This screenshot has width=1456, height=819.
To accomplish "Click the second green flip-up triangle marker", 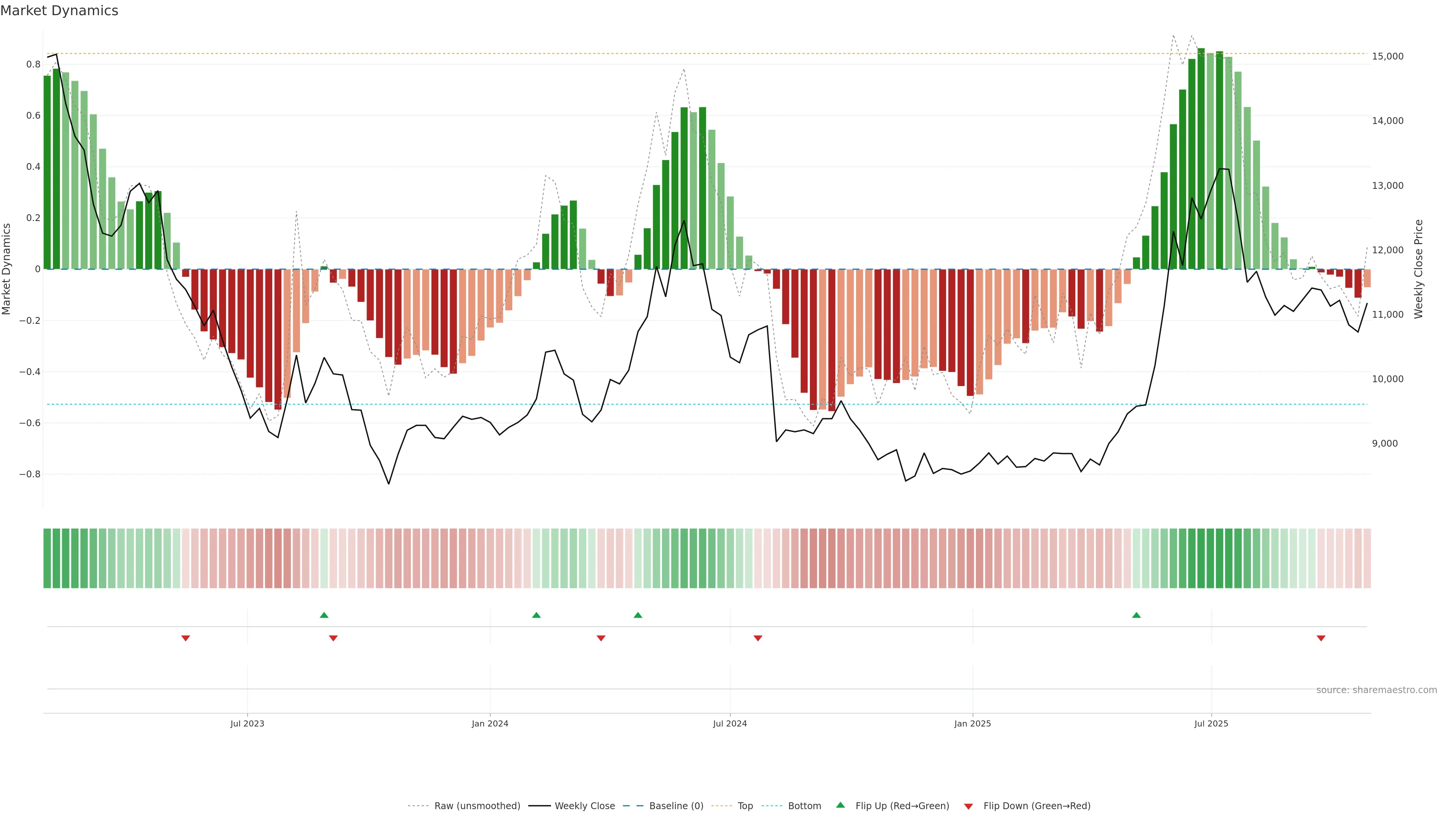I will tap(537, 615).
